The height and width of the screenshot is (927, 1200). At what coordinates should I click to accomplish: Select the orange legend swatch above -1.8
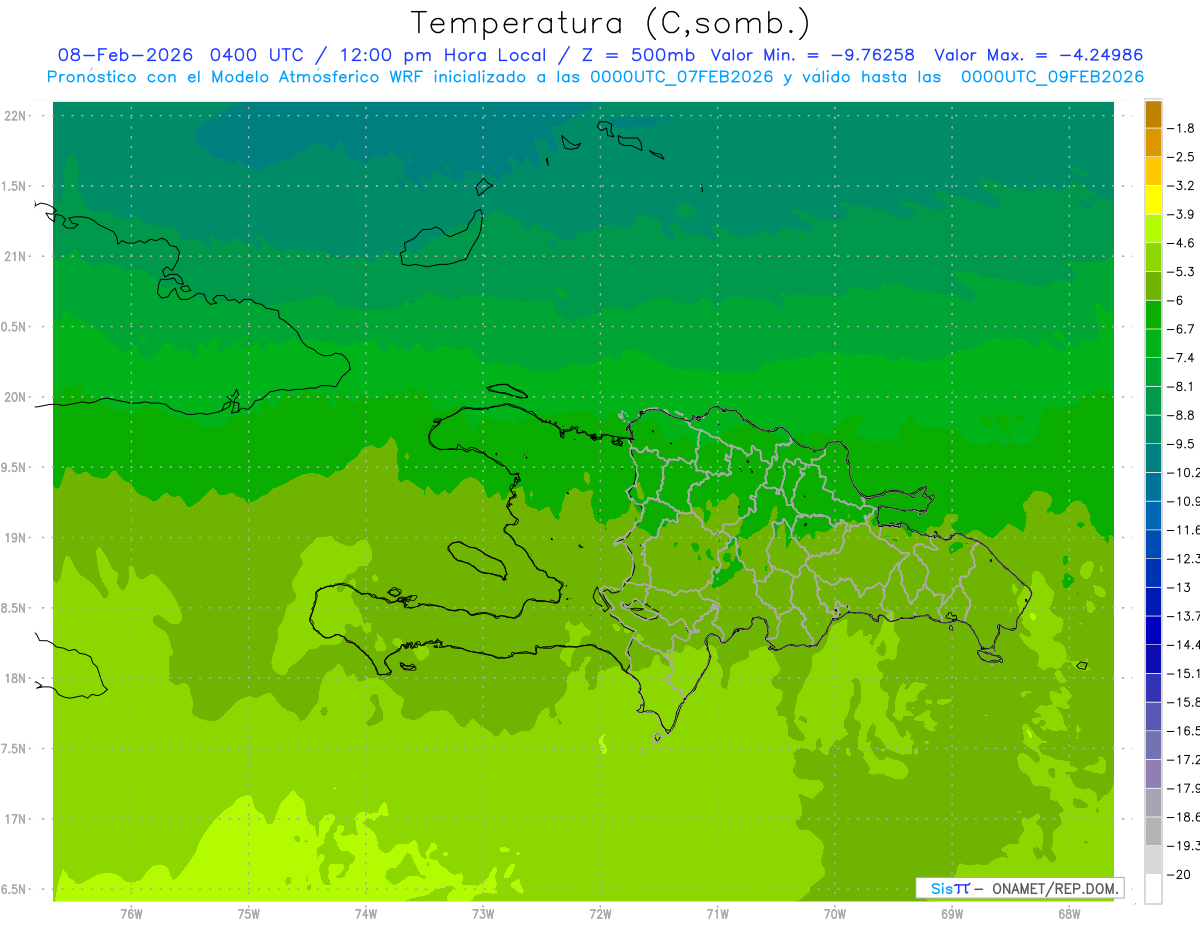(x=1154, y=114)
